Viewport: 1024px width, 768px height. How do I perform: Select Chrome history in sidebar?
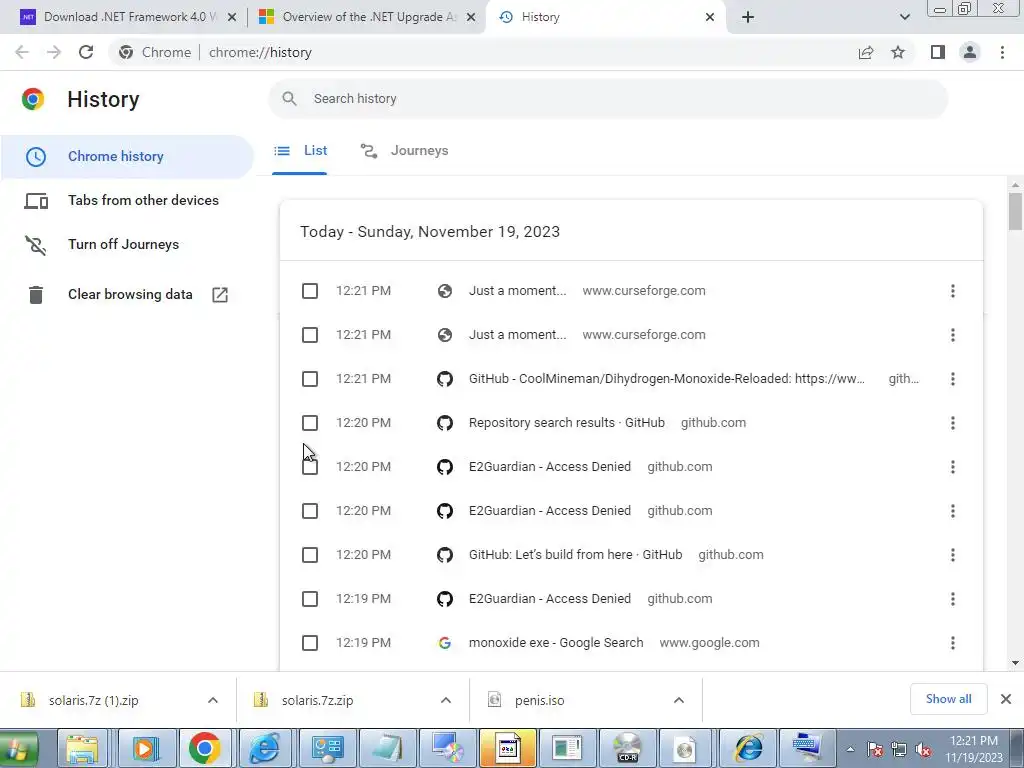point(127,157)
